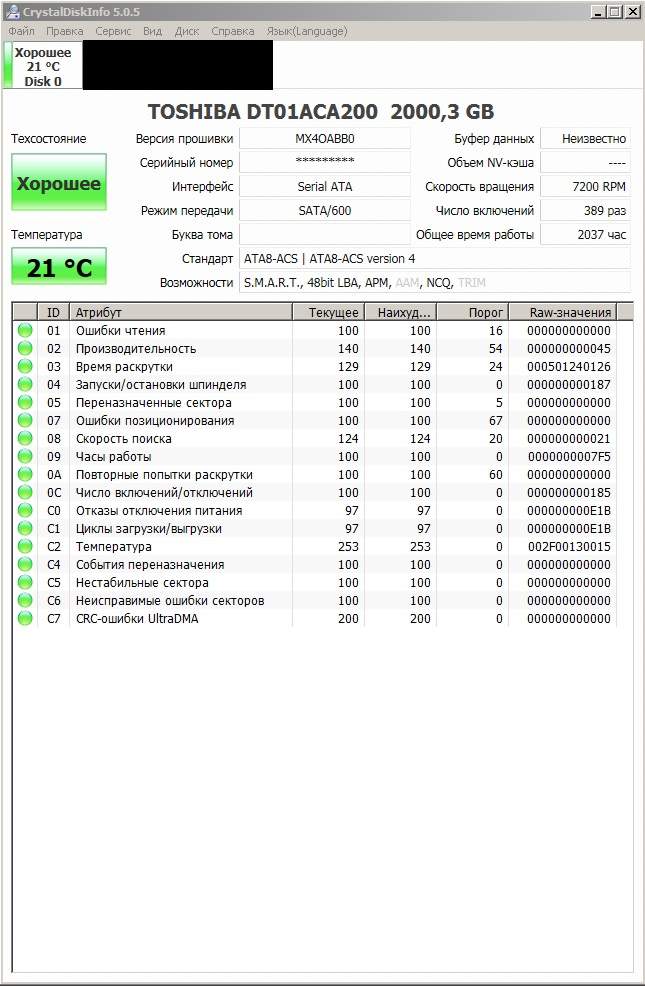Click status circle for Скорость поиска row
The width and height of the screenshot is (645, 986).
[x=25, y=438]
